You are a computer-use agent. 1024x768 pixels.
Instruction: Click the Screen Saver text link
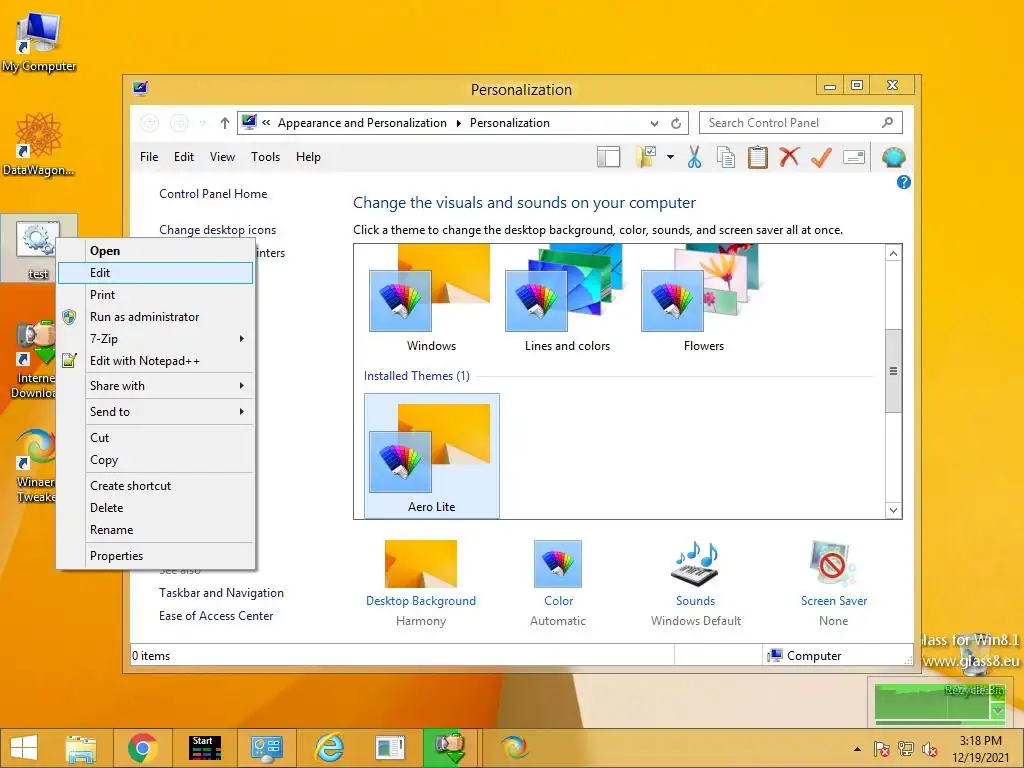834,601
